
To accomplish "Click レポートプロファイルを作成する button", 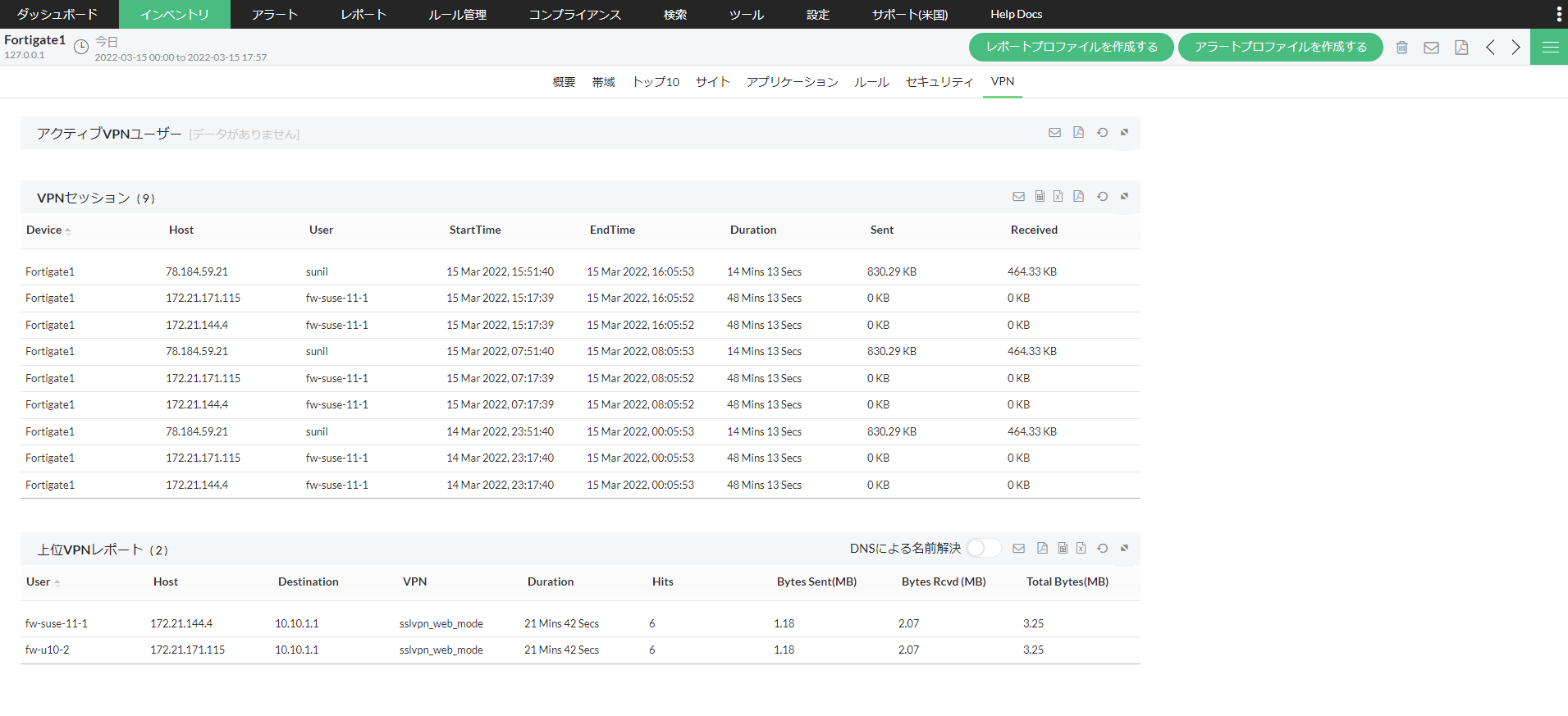I will [1071, 48].
